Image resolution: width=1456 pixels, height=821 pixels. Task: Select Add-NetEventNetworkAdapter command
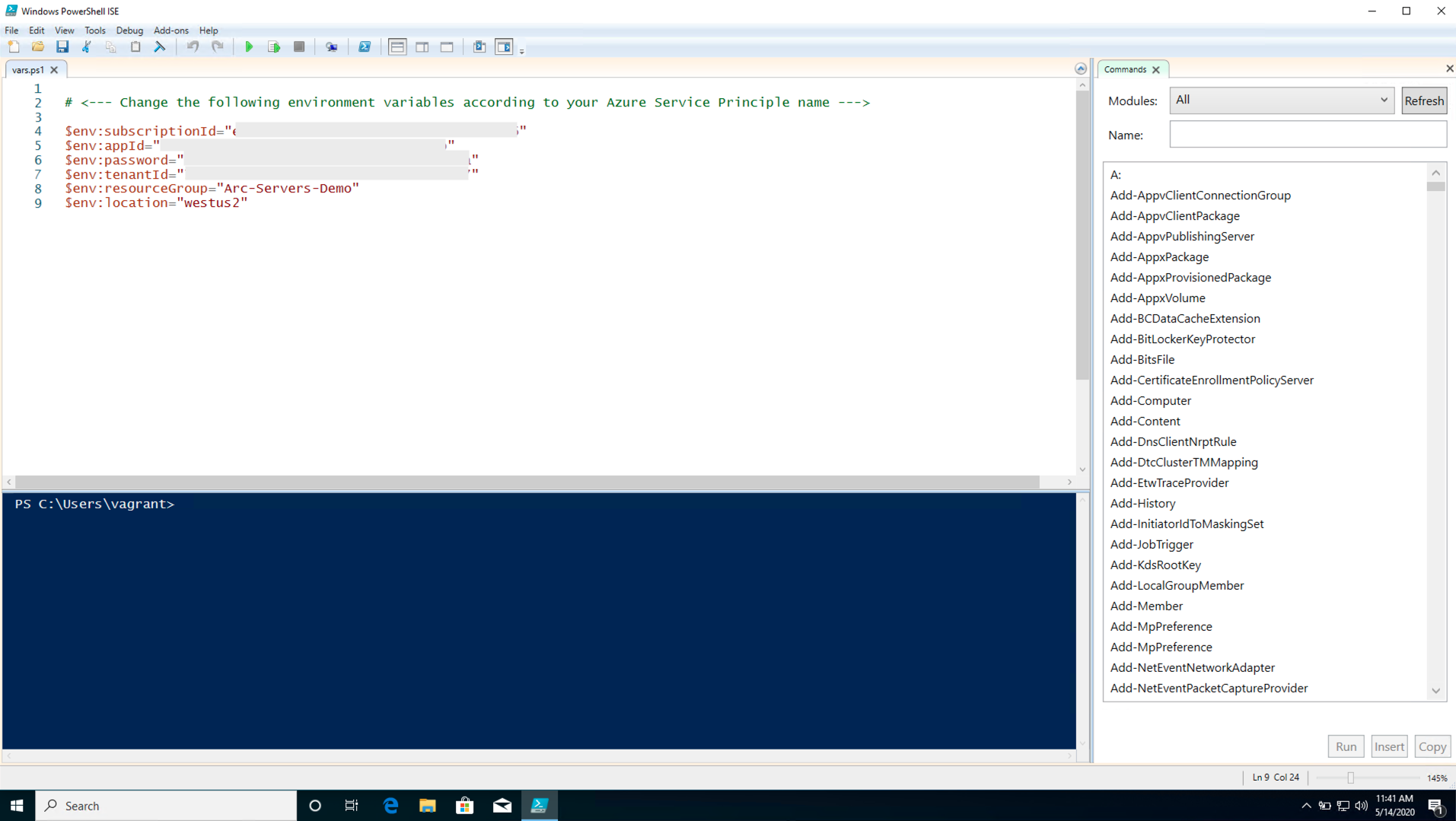pos(1192,668)
